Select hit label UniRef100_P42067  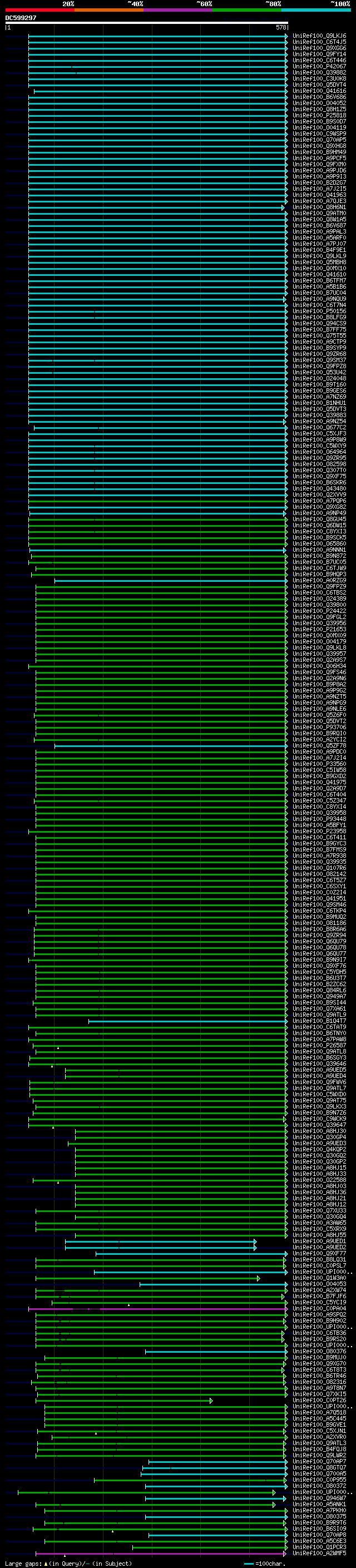[319, 66]
